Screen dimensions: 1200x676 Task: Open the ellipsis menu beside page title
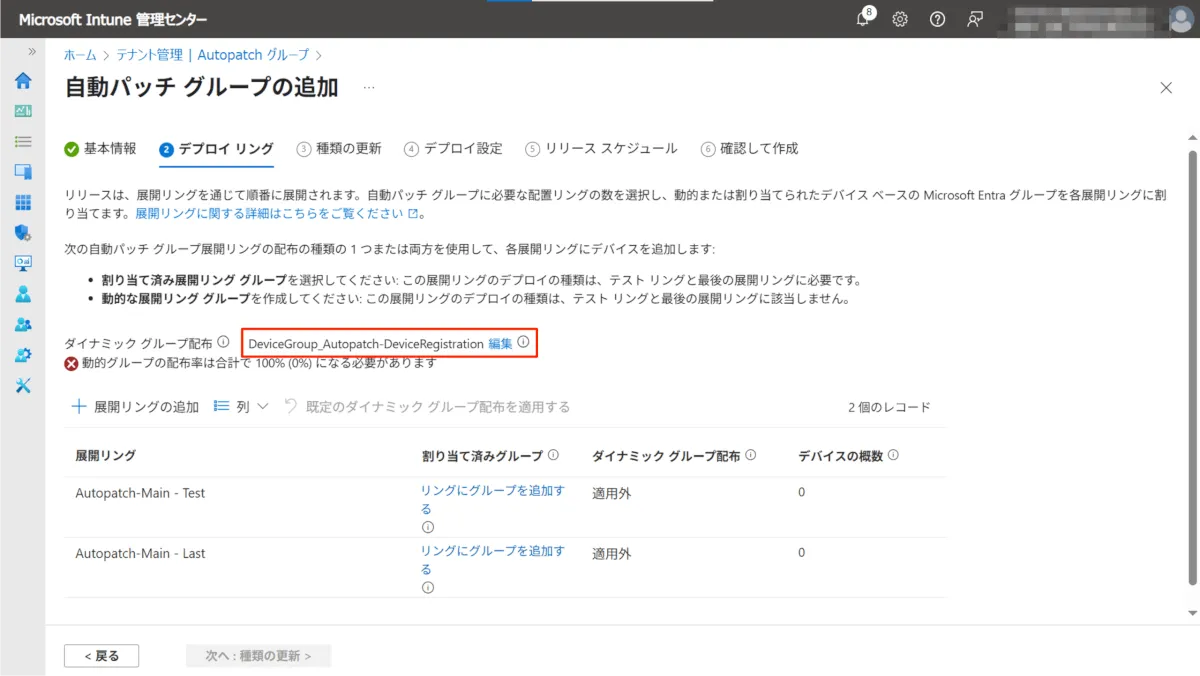pos(369,88)
